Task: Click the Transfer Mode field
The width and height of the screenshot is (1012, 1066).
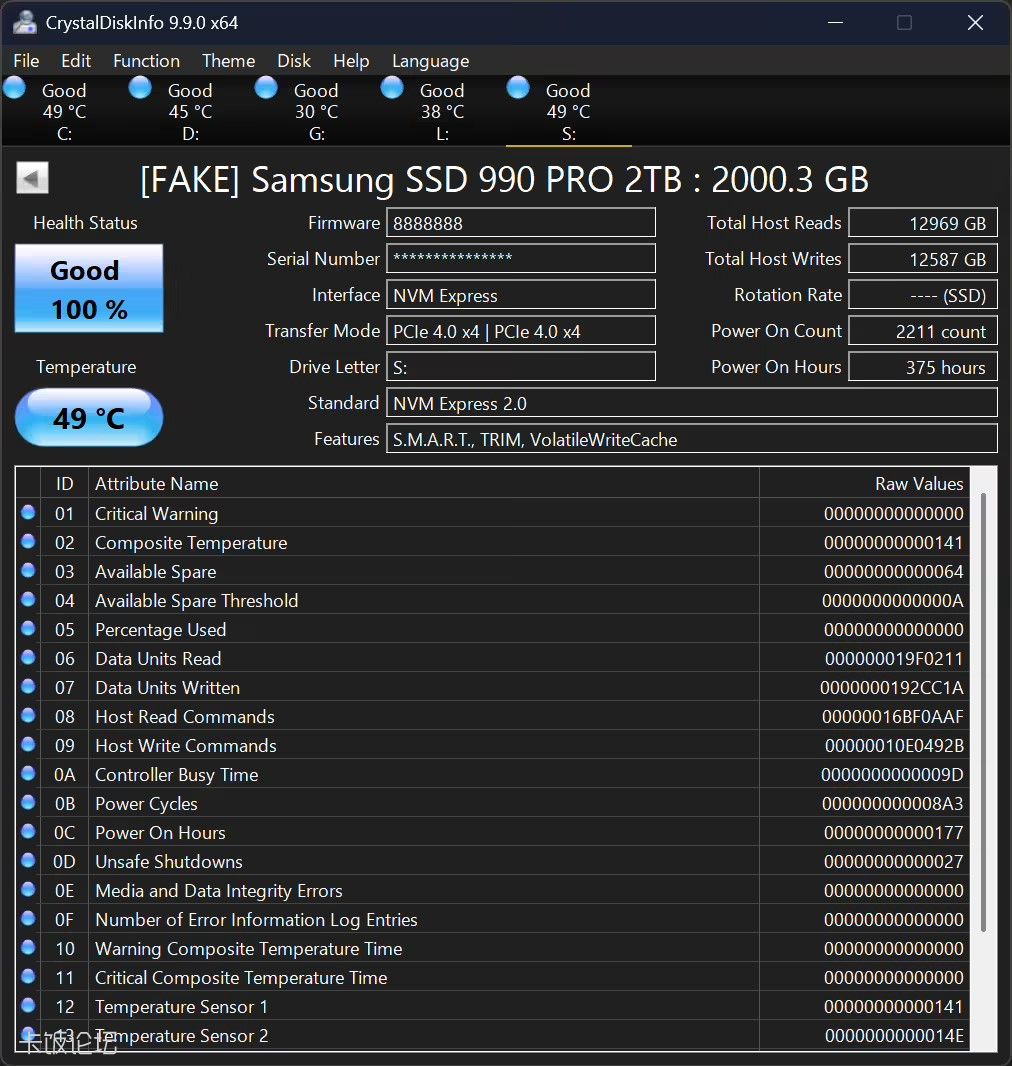Action: 521,331
